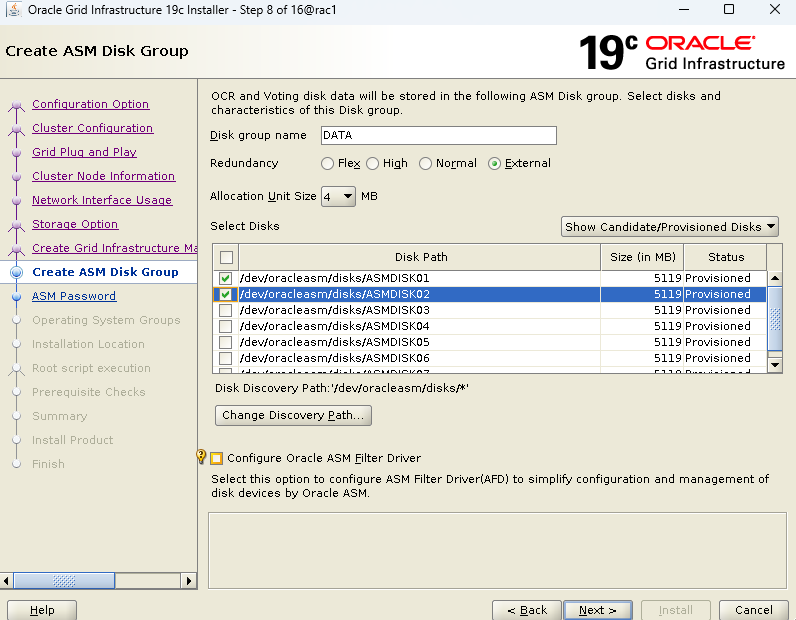Toggle the select-all disks header checkbox
This screenshot has width=796, height=620.
pos(226,257)
